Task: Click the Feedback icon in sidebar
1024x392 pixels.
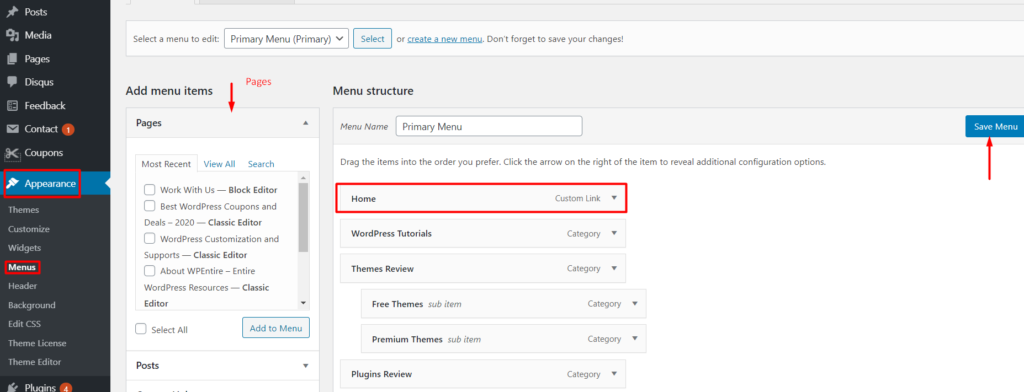Action: [12, 106]
